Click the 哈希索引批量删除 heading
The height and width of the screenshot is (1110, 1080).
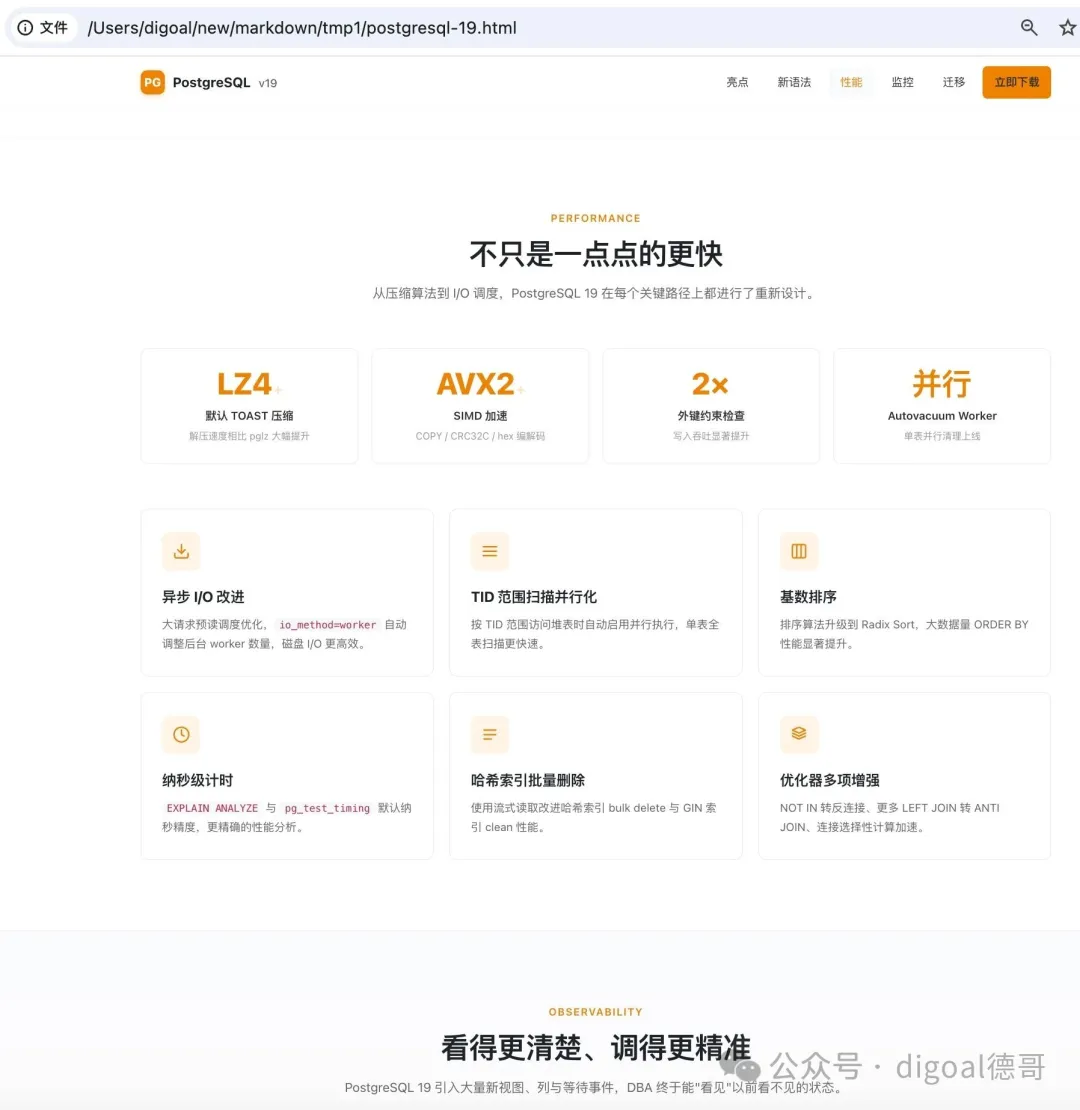click(x=528, y=780)
